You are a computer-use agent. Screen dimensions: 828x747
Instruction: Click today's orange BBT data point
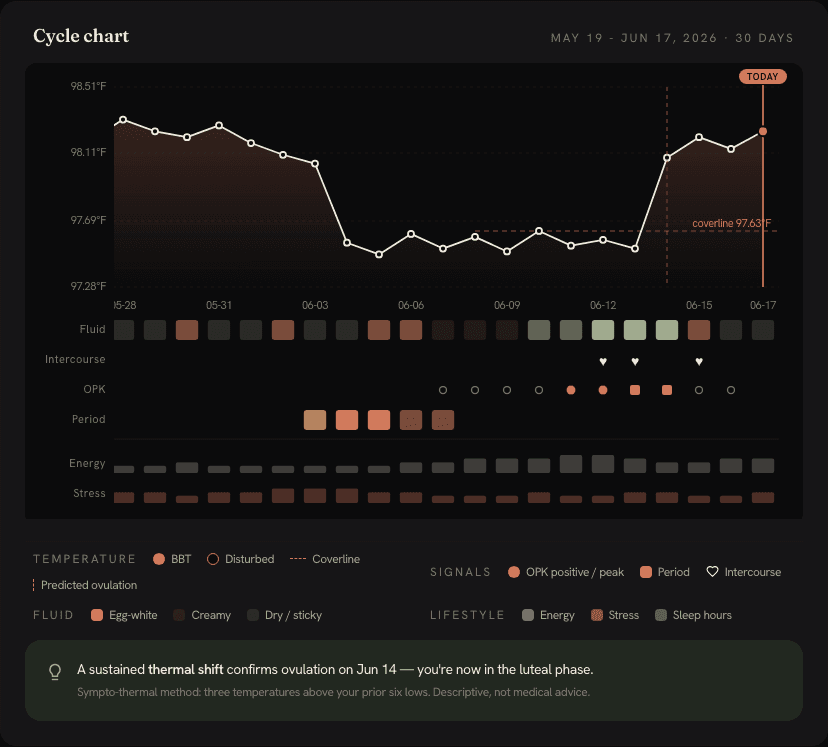[x=763, y=131]
